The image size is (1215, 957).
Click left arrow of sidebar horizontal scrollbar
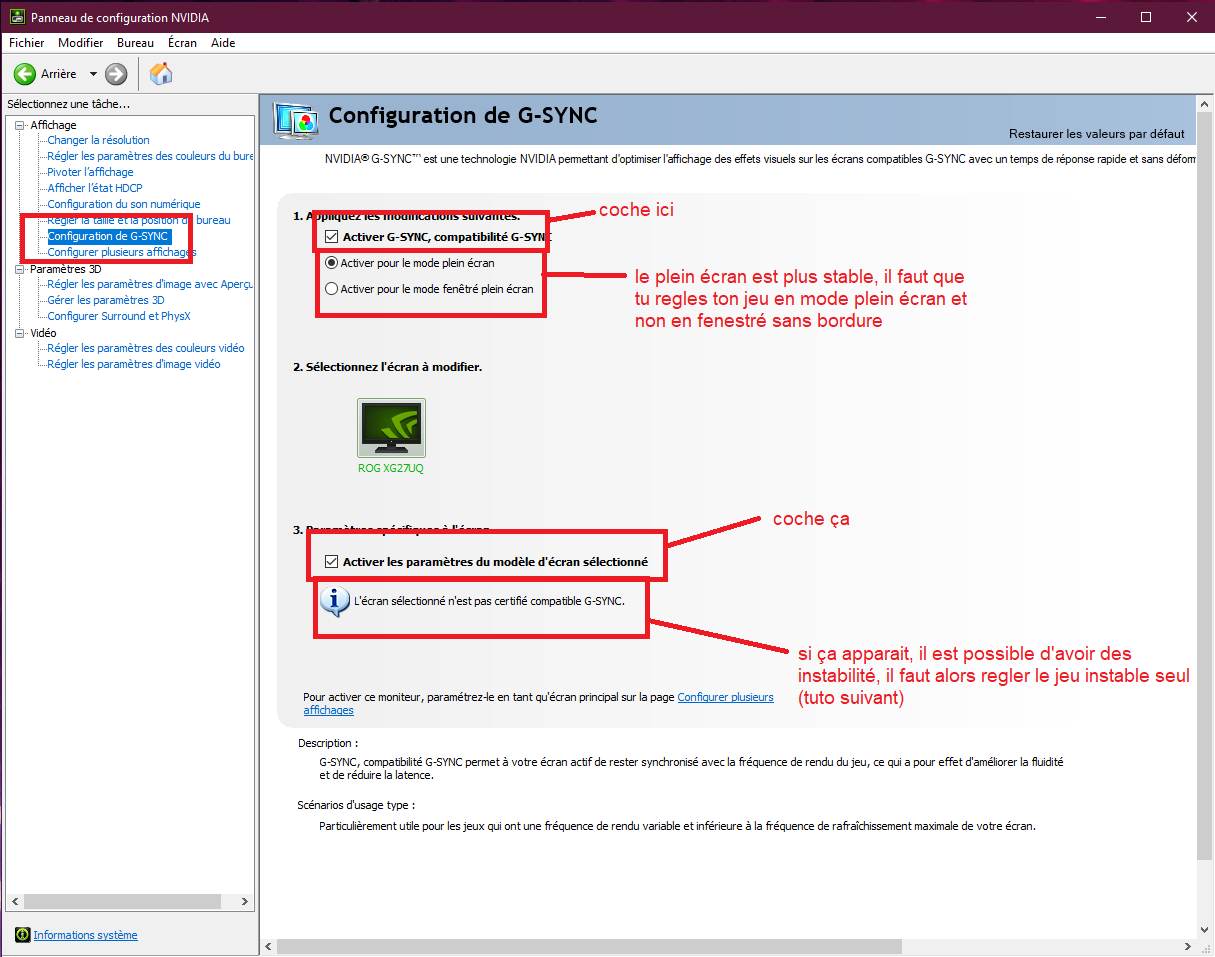[15, 901]
